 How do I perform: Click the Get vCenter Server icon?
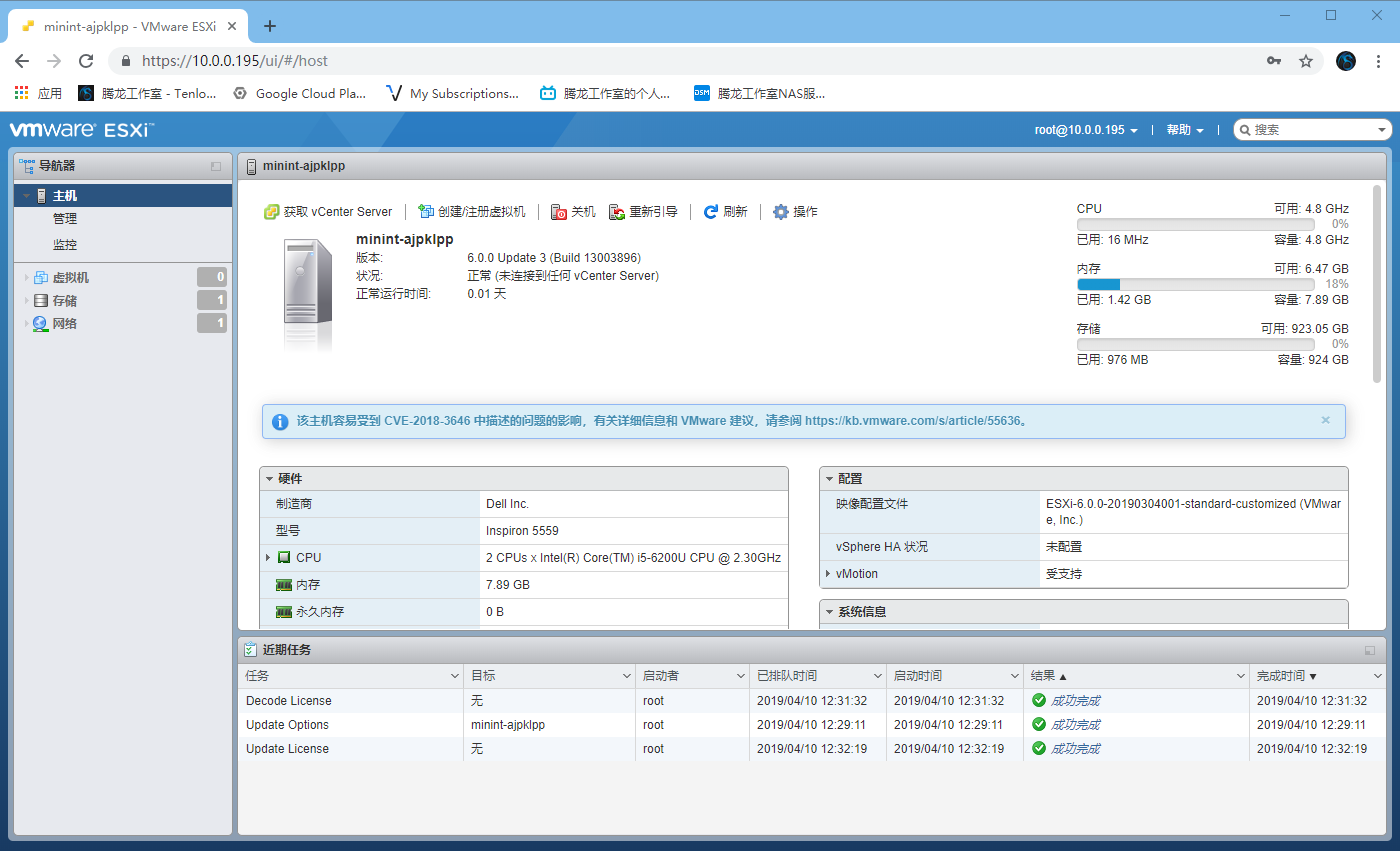[271, 212]
